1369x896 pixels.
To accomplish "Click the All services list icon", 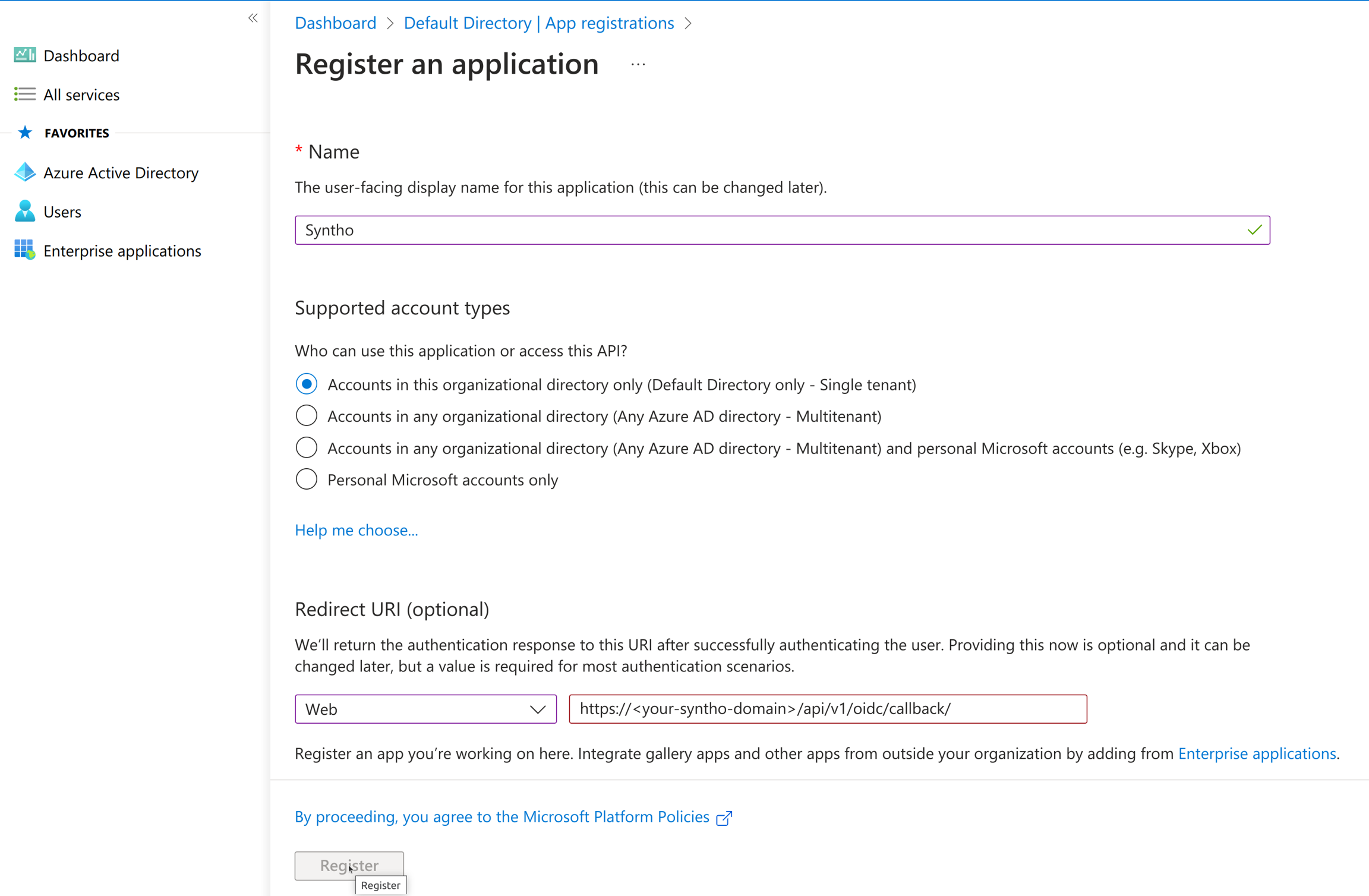I will (24, 94).
